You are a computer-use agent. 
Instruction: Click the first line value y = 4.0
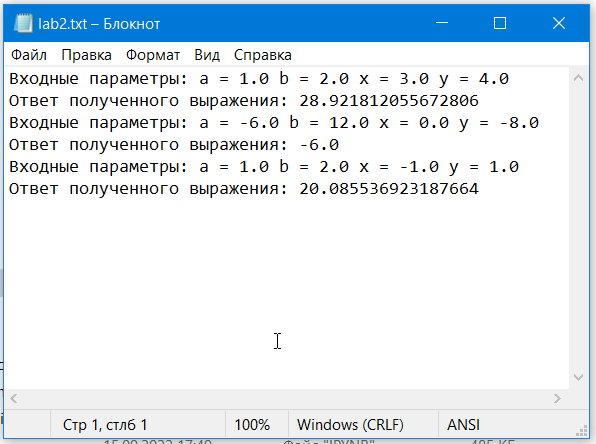(474, 79)
